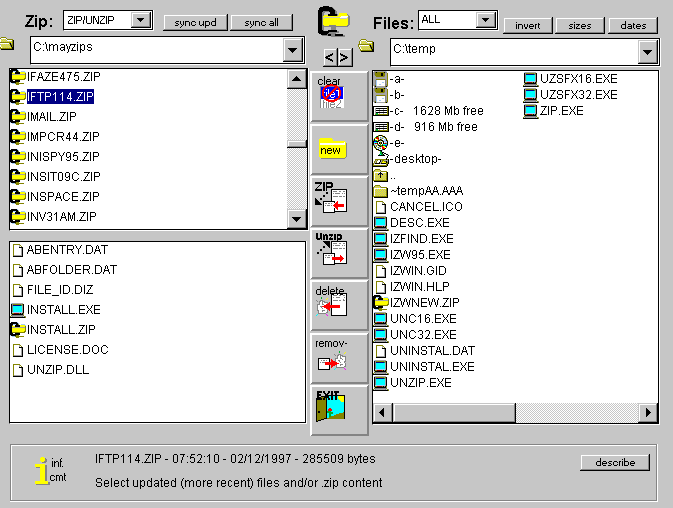
Task: Switch to drive -c- in the file list
Action: (396, 111)
